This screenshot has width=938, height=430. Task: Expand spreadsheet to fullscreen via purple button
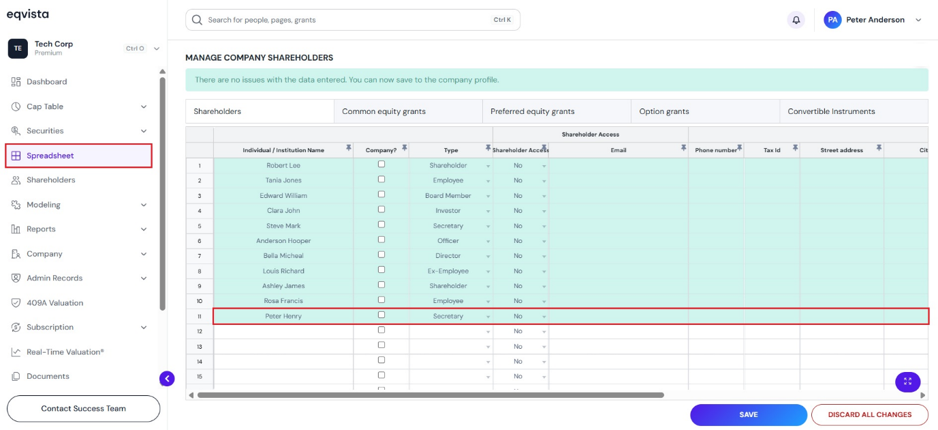[907, 382]
